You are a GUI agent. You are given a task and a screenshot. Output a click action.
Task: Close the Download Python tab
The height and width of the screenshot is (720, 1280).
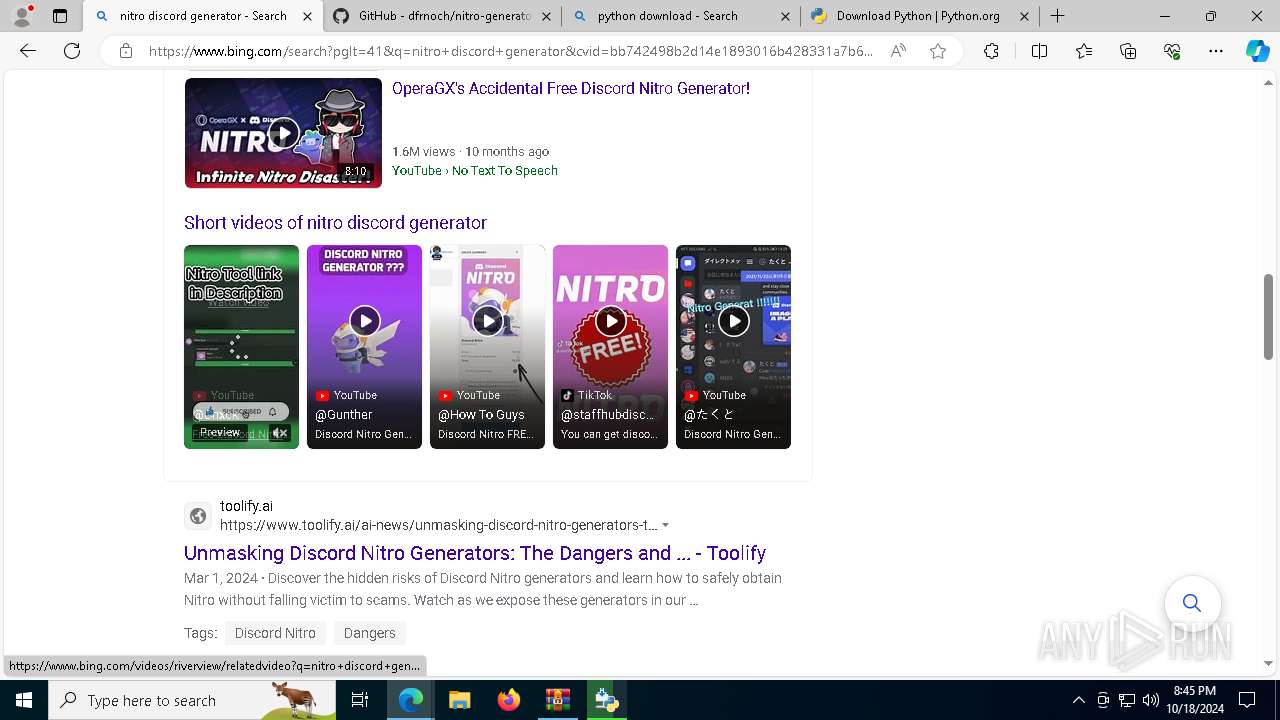pyautogui.click(x=1024, y=16)
